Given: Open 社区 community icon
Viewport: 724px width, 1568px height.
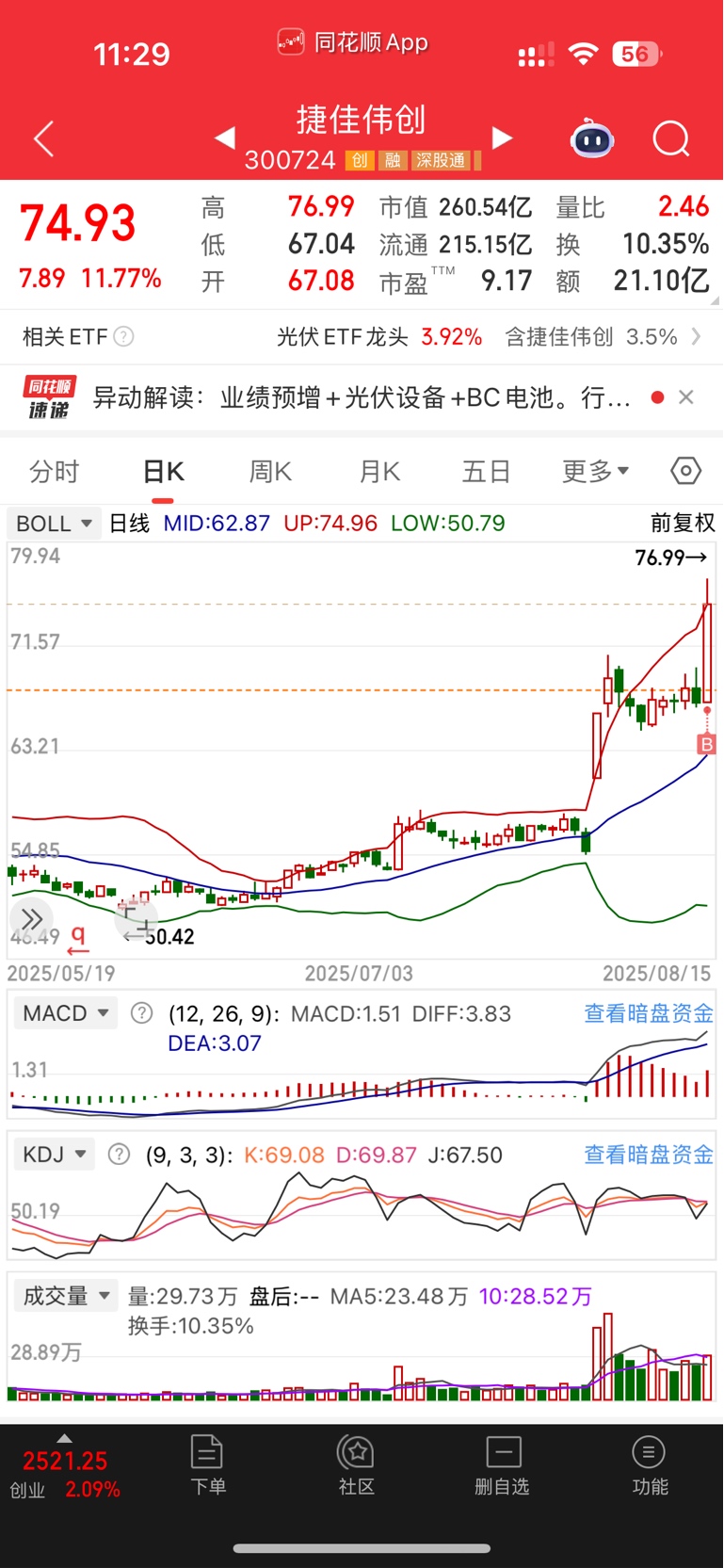Looking at the screenshot, I should tap(357, 1464).
